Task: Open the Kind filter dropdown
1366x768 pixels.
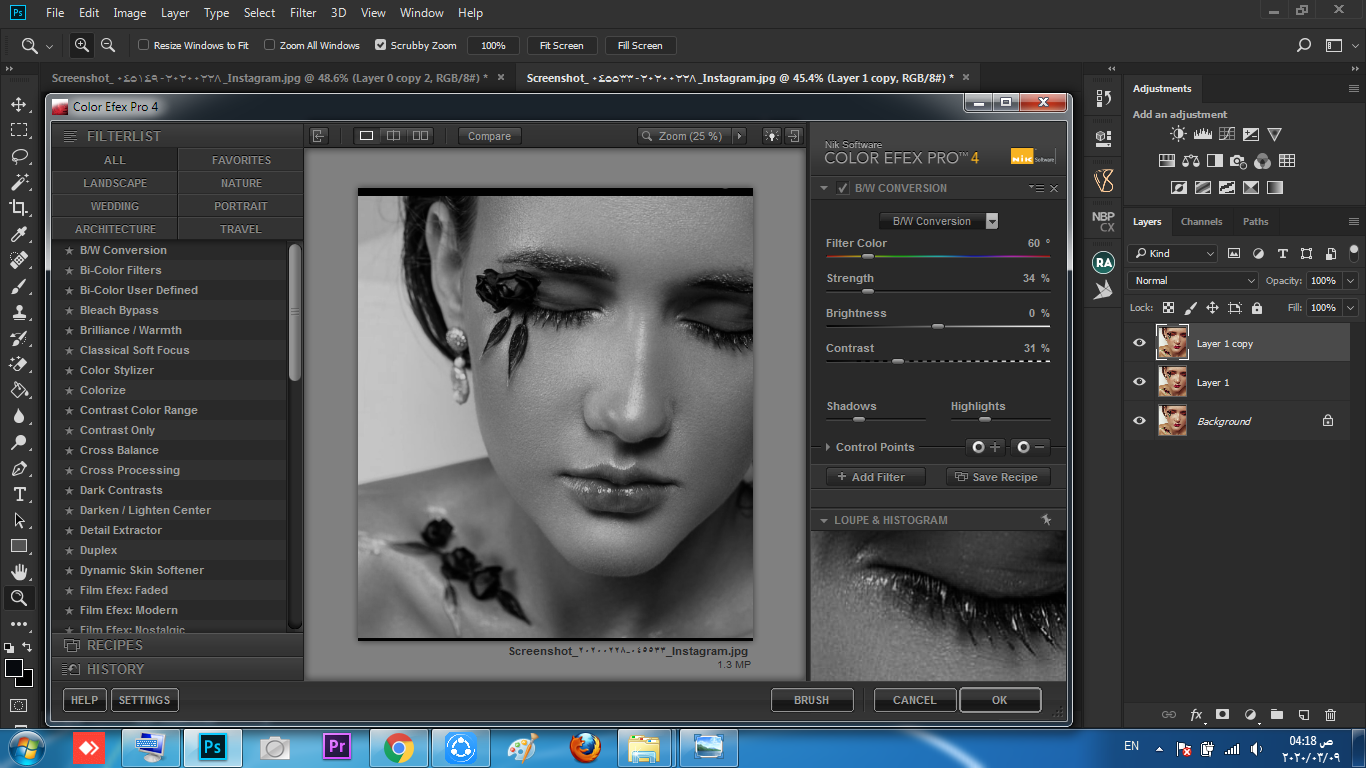Action: click(x=1172, y=253)
